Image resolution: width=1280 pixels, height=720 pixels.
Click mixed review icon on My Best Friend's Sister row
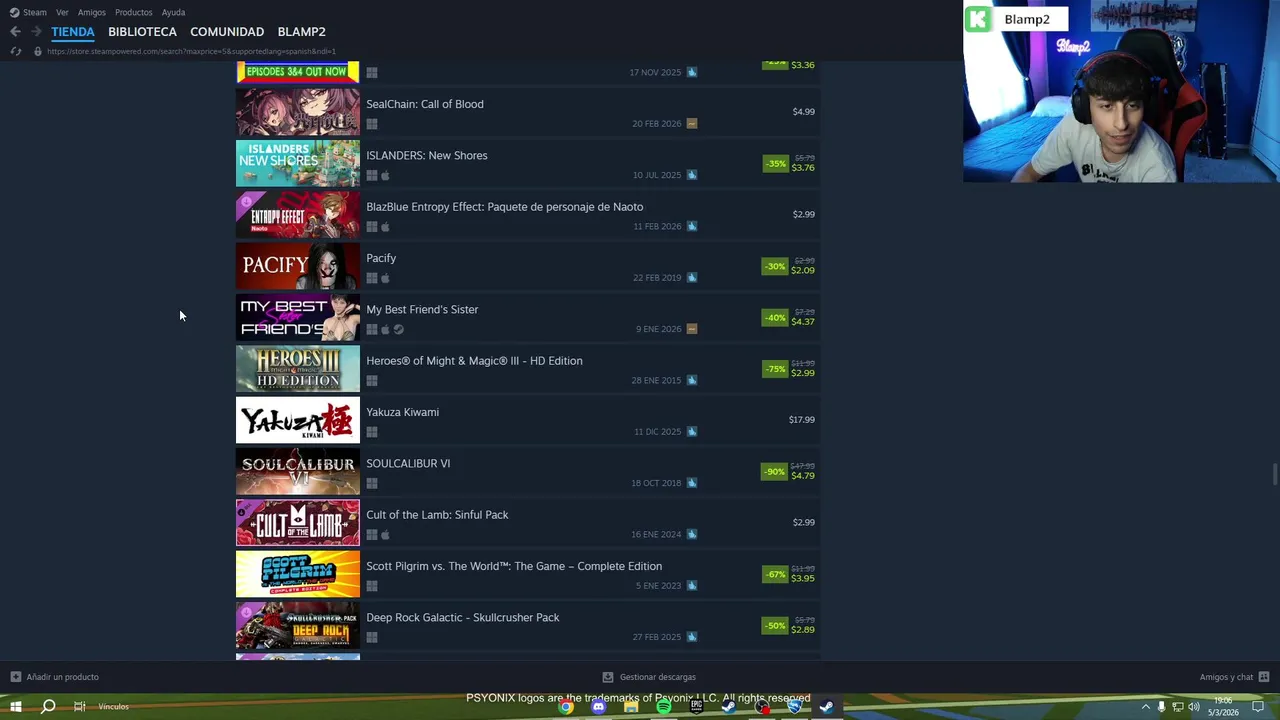click(x=692, y=329)
